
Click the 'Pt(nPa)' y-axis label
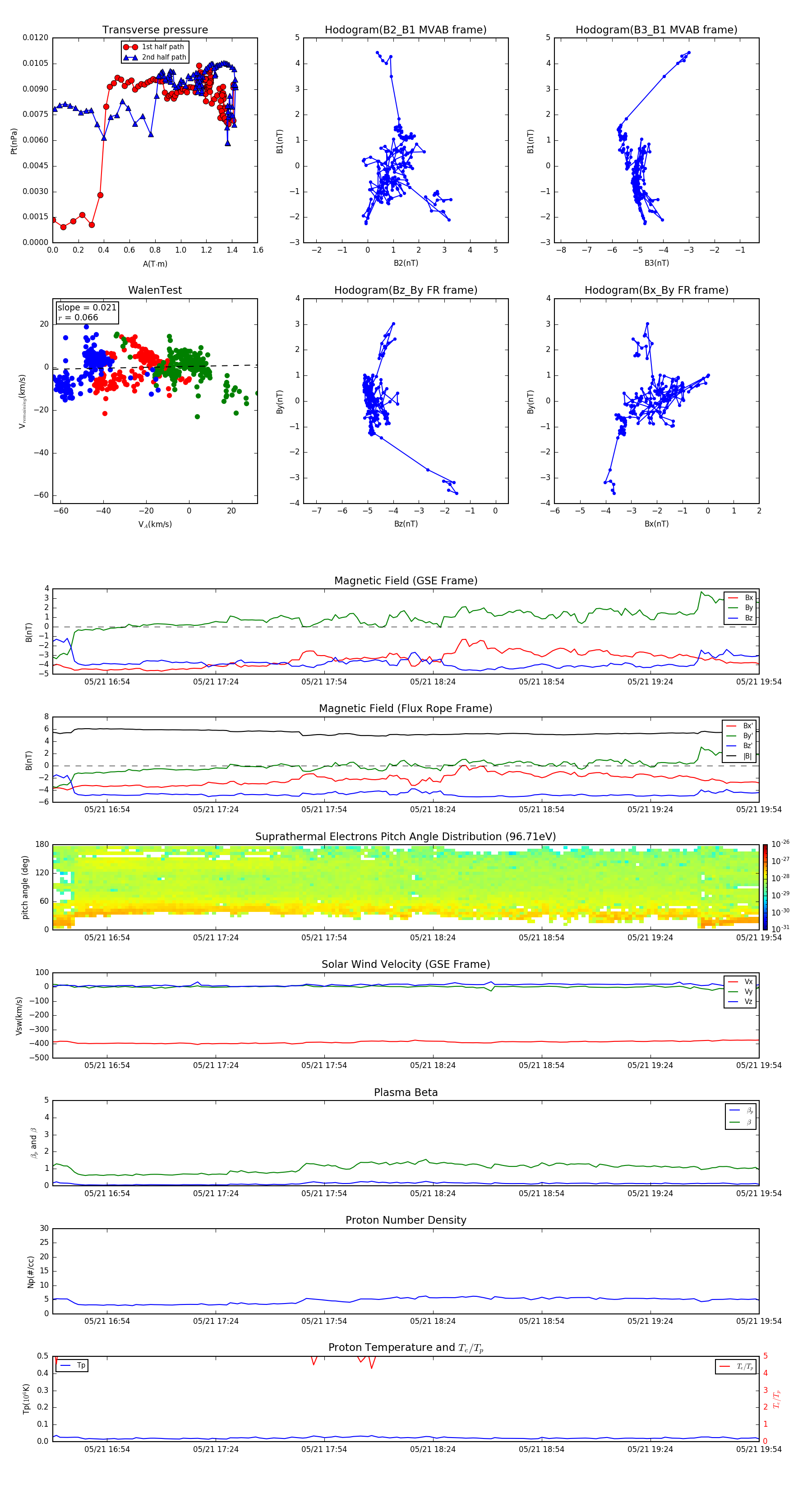[x=14, y=141]
